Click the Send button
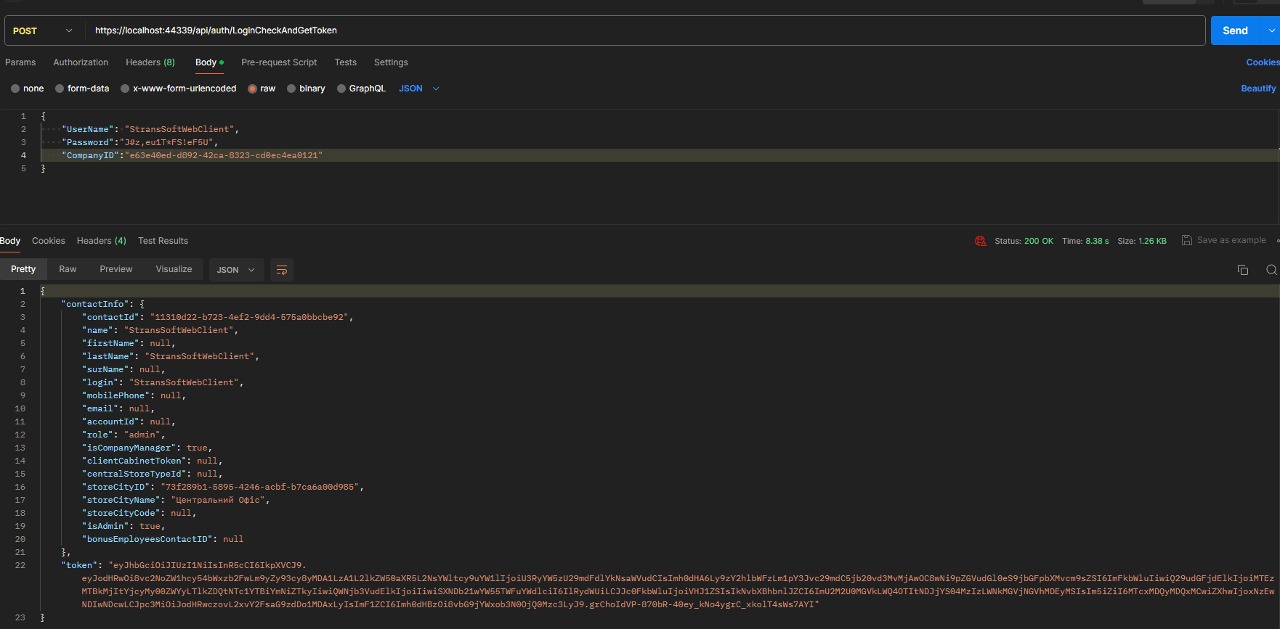This screenshot has width=1280, height=629. point(1236,31)
